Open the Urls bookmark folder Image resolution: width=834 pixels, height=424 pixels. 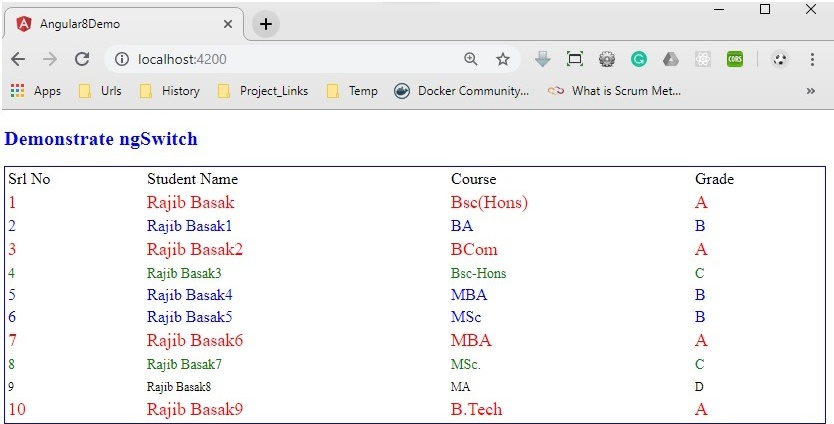tap(100, 91)
